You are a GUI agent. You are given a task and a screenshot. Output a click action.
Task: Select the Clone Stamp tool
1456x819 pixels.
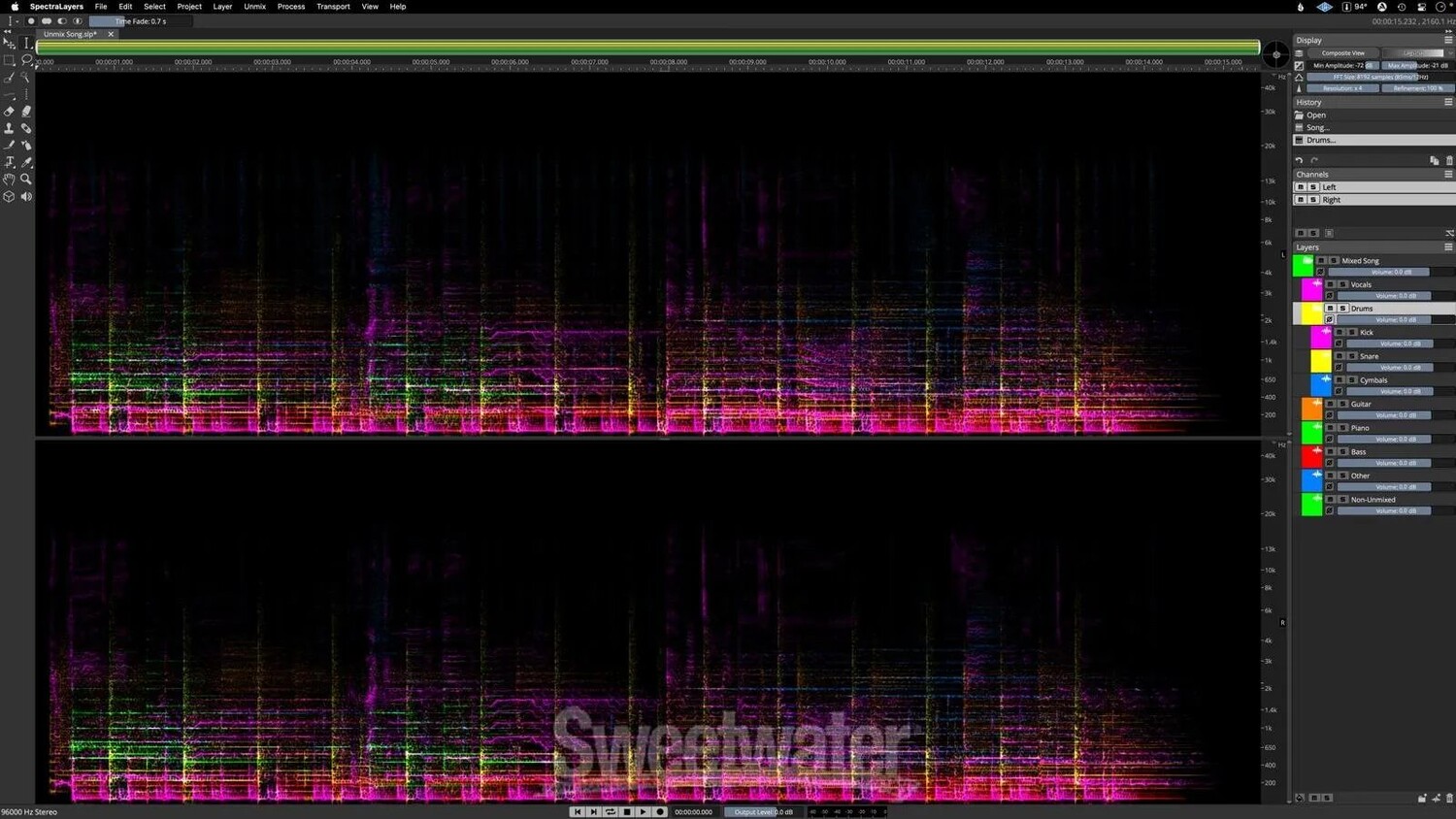coord(10,128)
